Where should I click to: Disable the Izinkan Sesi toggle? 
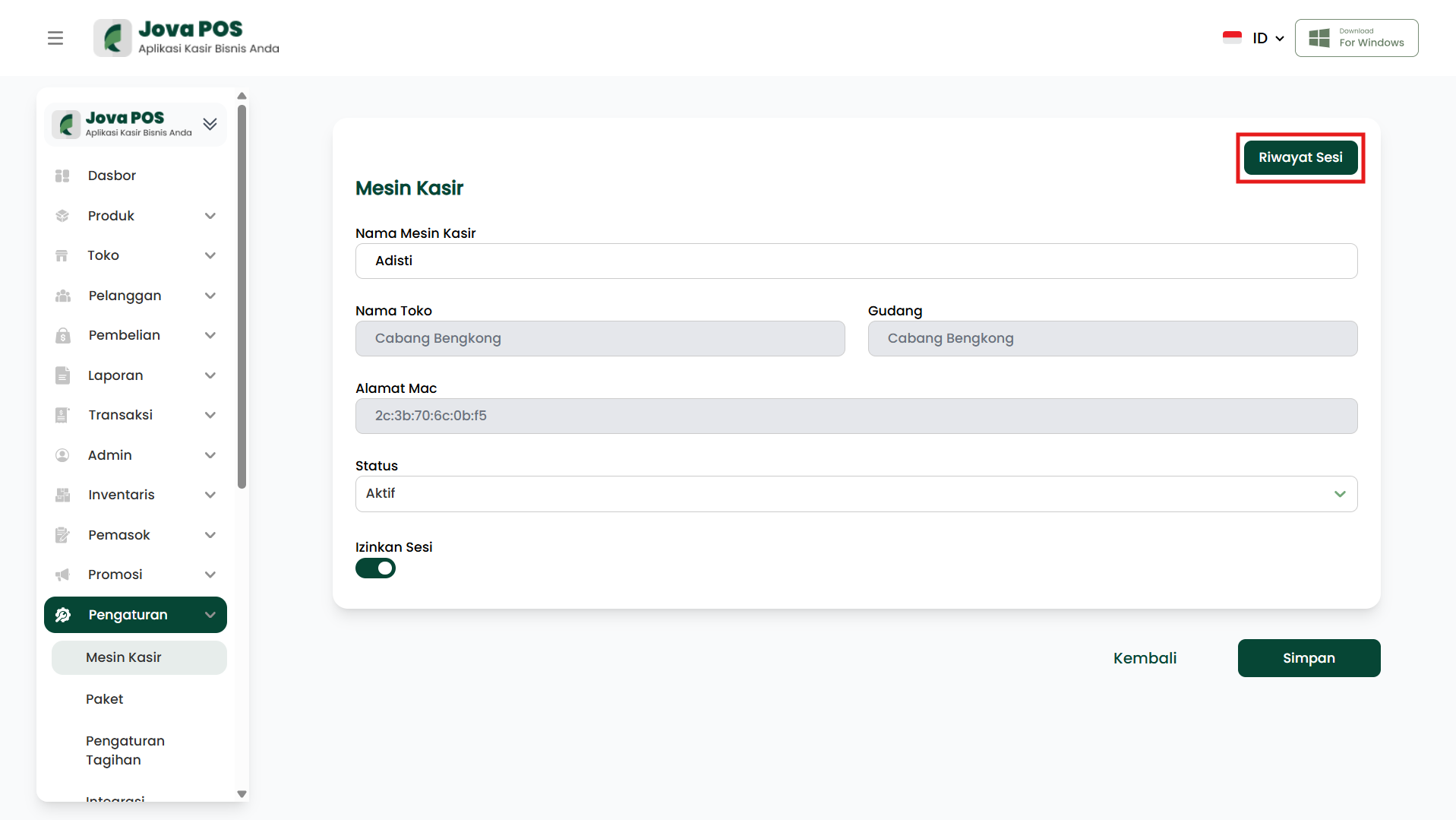click(375, 568)
